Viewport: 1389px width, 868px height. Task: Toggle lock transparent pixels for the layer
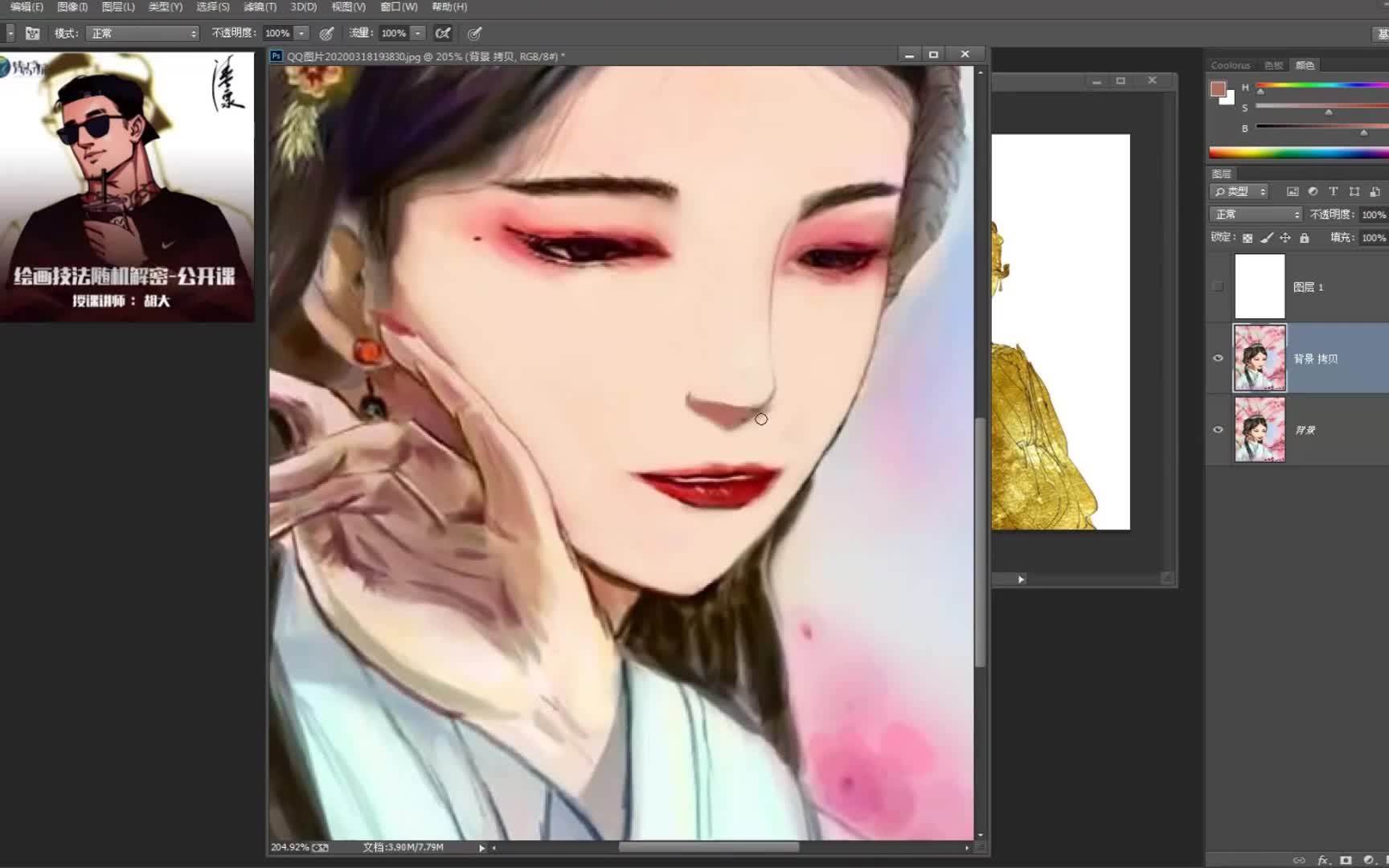pos(1247,237)
